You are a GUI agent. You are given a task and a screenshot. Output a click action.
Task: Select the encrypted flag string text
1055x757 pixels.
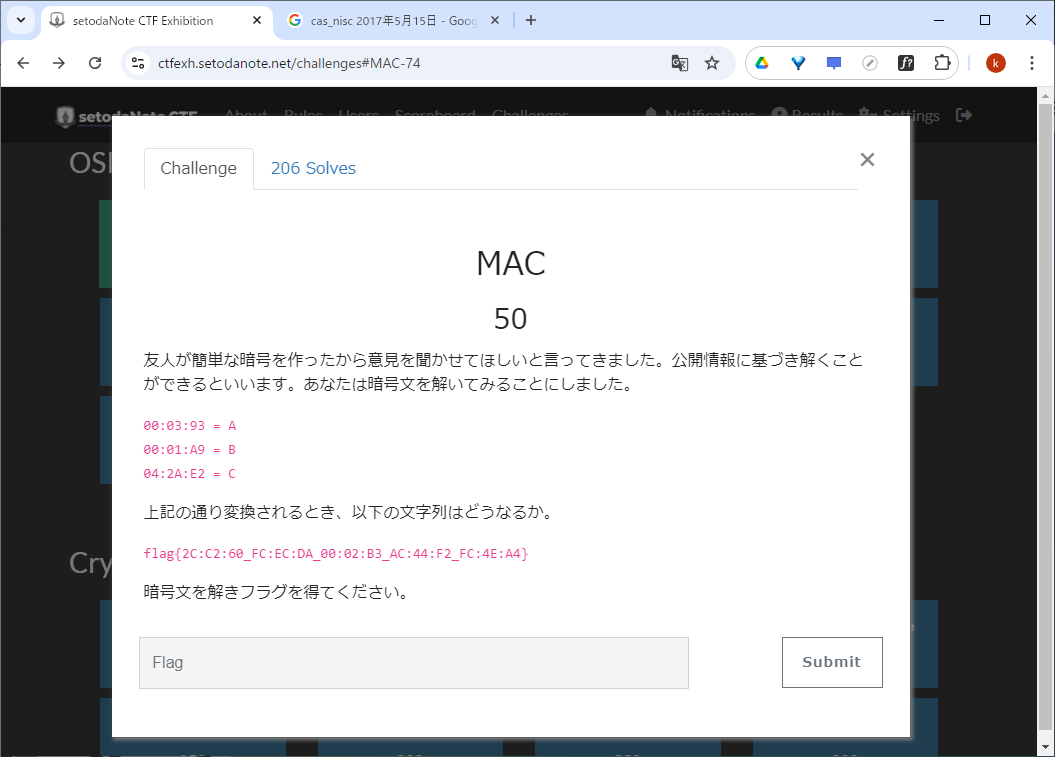pos(336,553)
